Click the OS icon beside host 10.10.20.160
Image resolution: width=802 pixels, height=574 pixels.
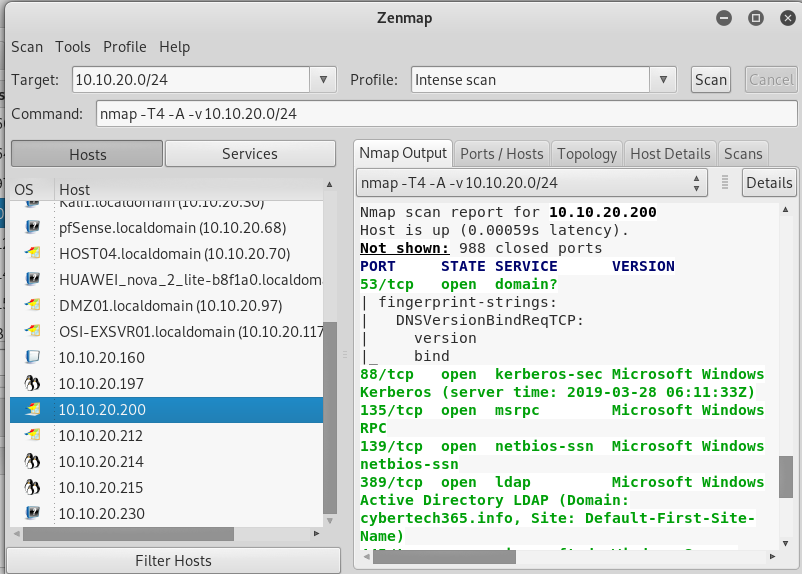[33, 357]
